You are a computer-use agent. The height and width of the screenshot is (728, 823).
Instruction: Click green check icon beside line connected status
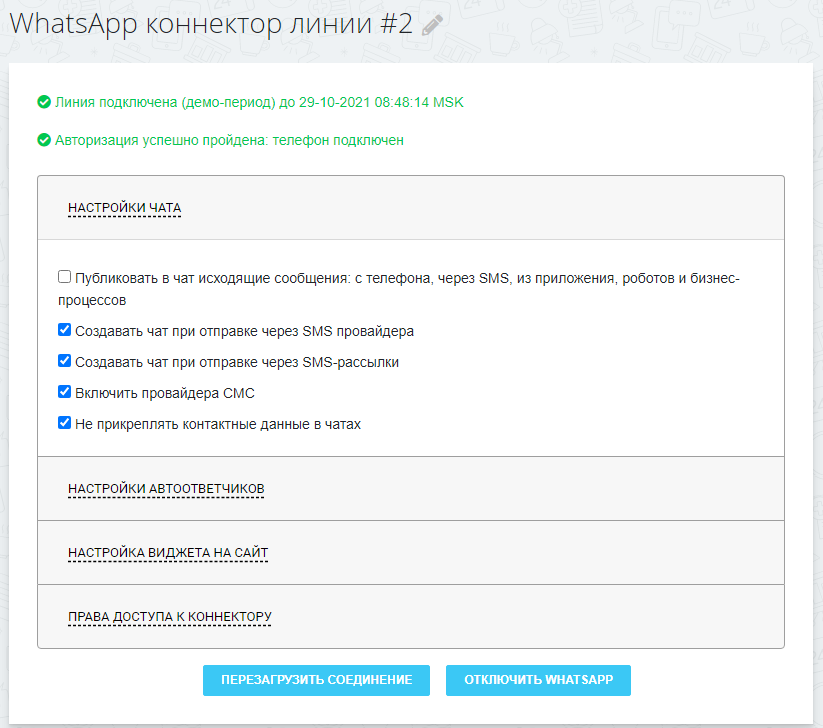pos(44,102)
